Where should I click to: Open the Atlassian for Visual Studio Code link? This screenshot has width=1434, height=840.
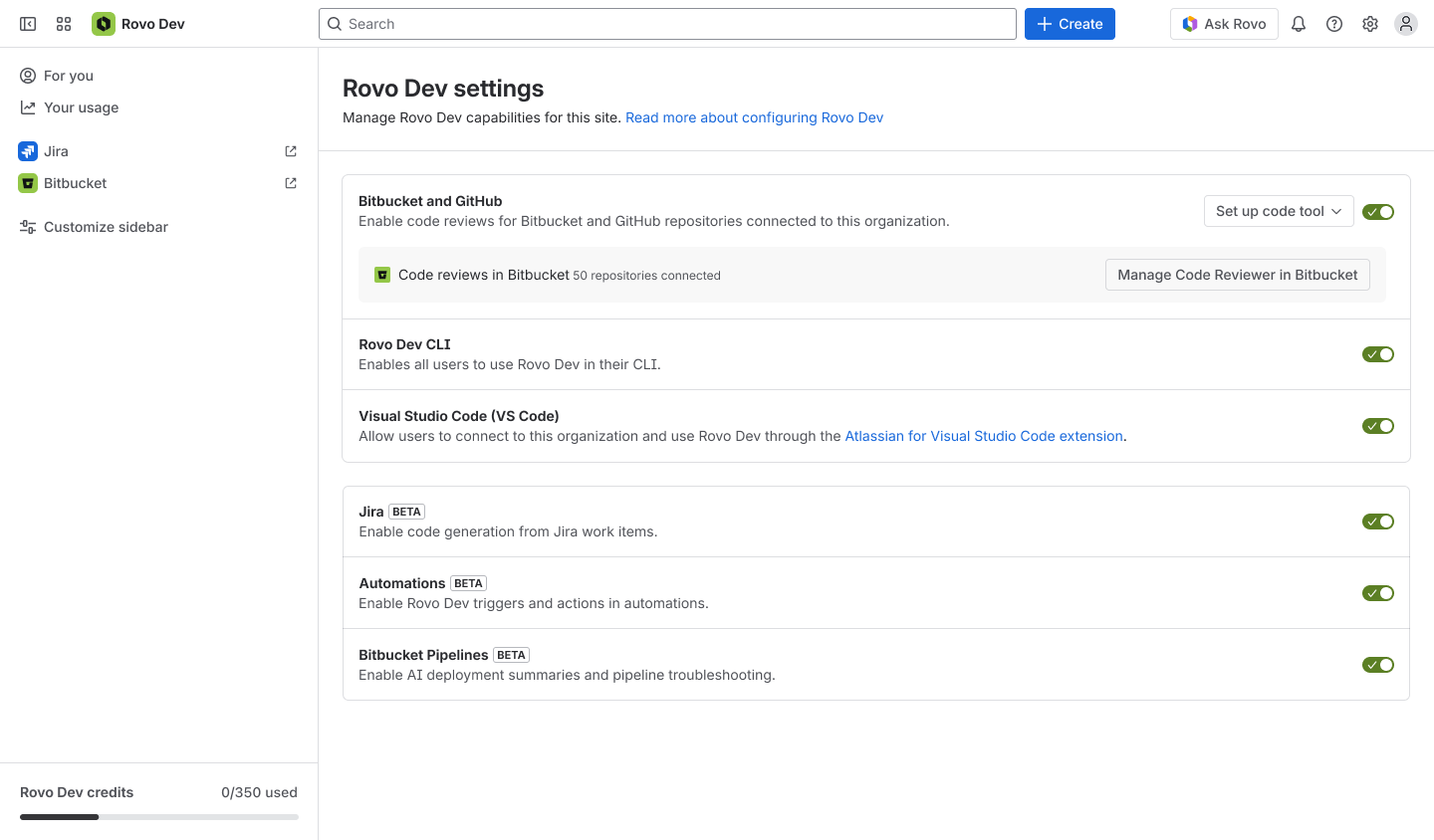(x=984, y=435)
